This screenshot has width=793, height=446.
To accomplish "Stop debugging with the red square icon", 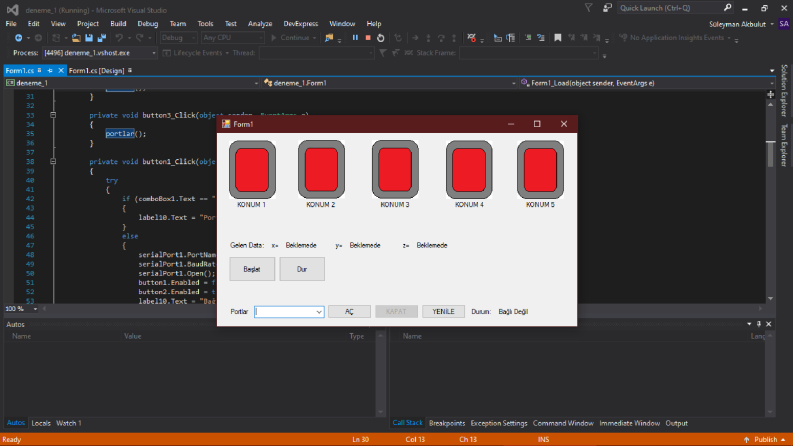I will click(368, 38).
